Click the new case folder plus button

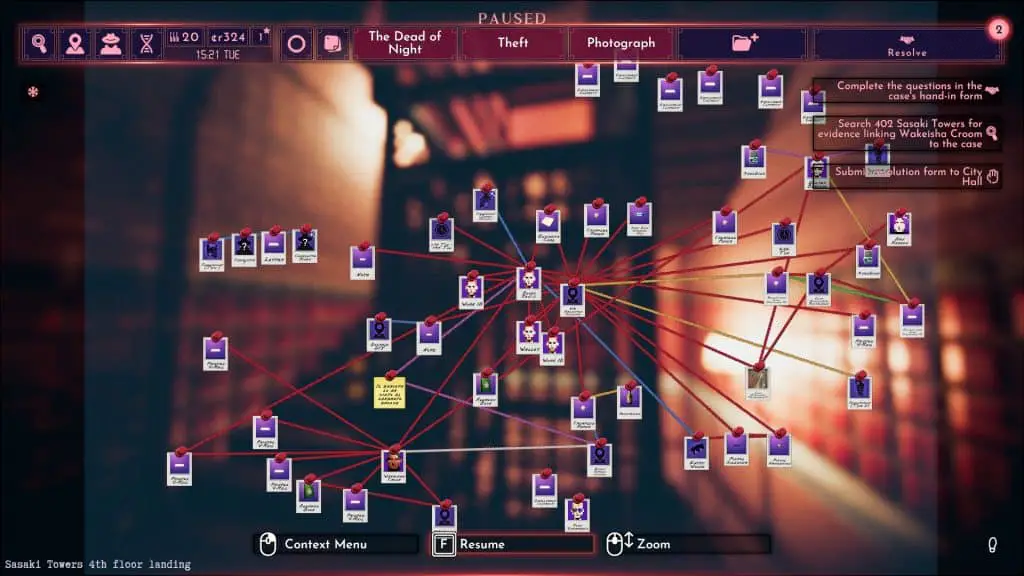coord(743,43)
